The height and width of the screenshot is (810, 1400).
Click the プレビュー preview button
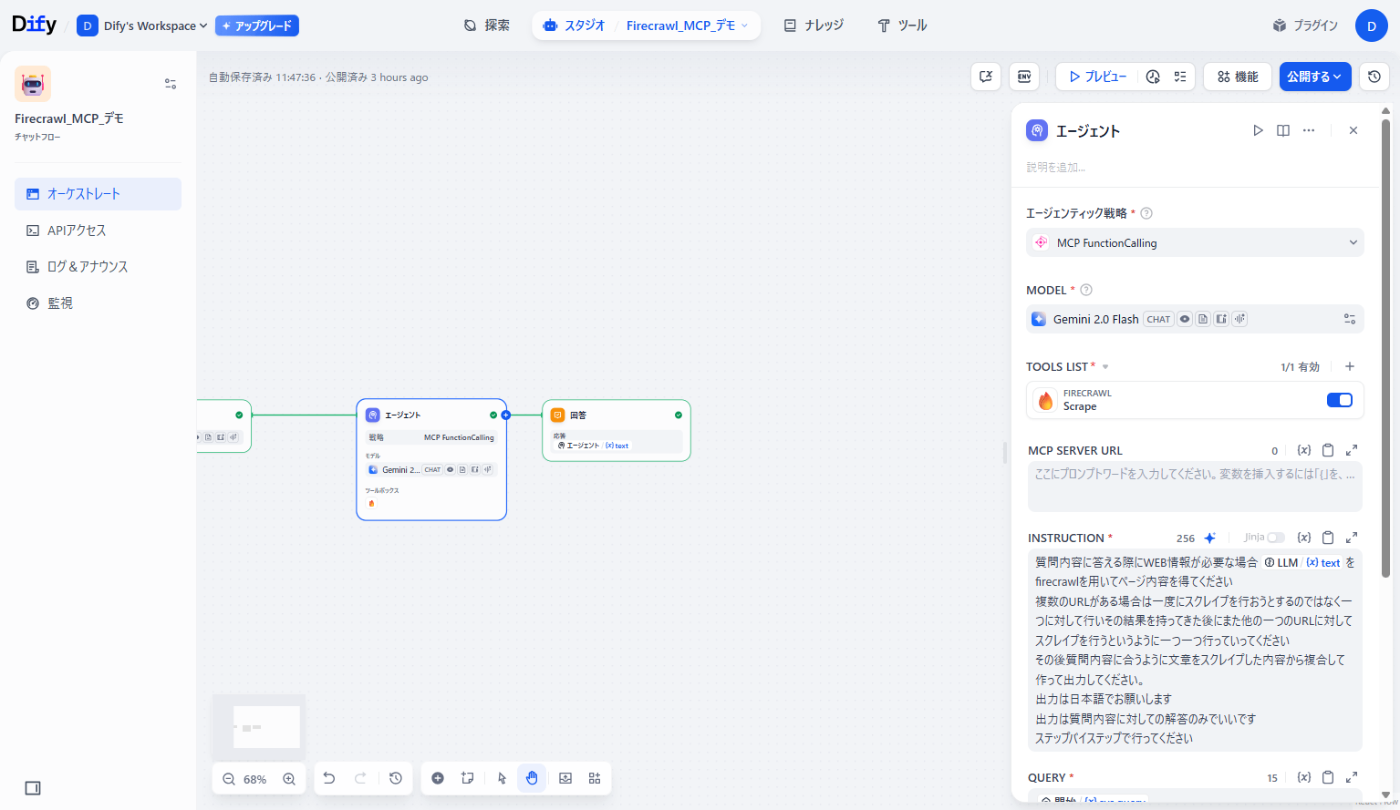tap(1097, 77)
